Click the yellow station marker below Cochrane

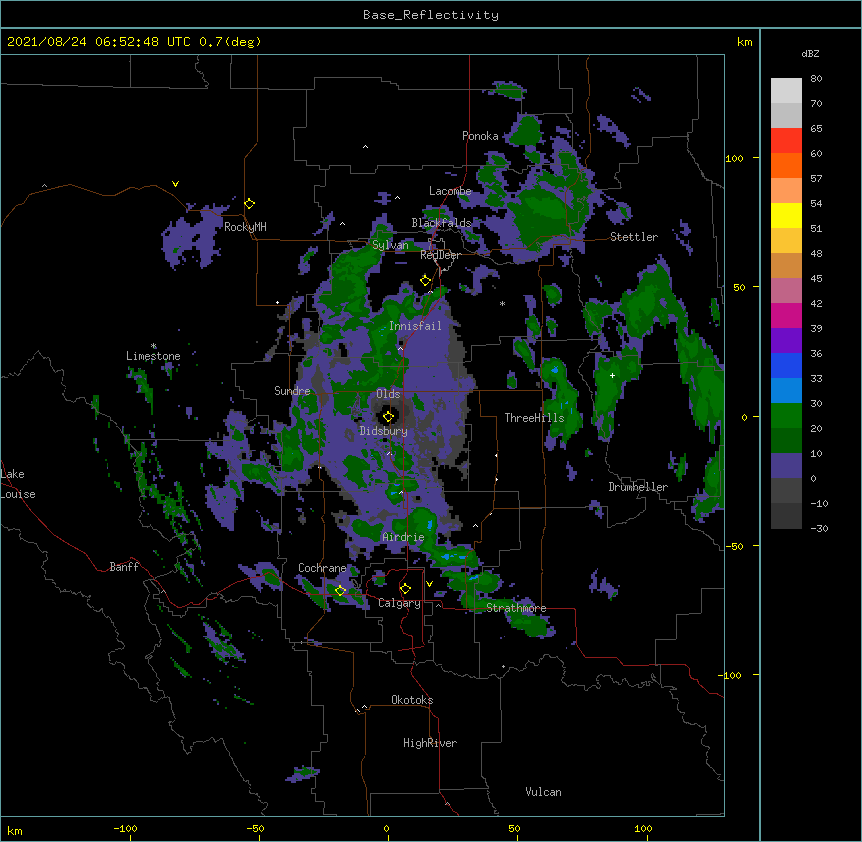[x=340, y=591]
